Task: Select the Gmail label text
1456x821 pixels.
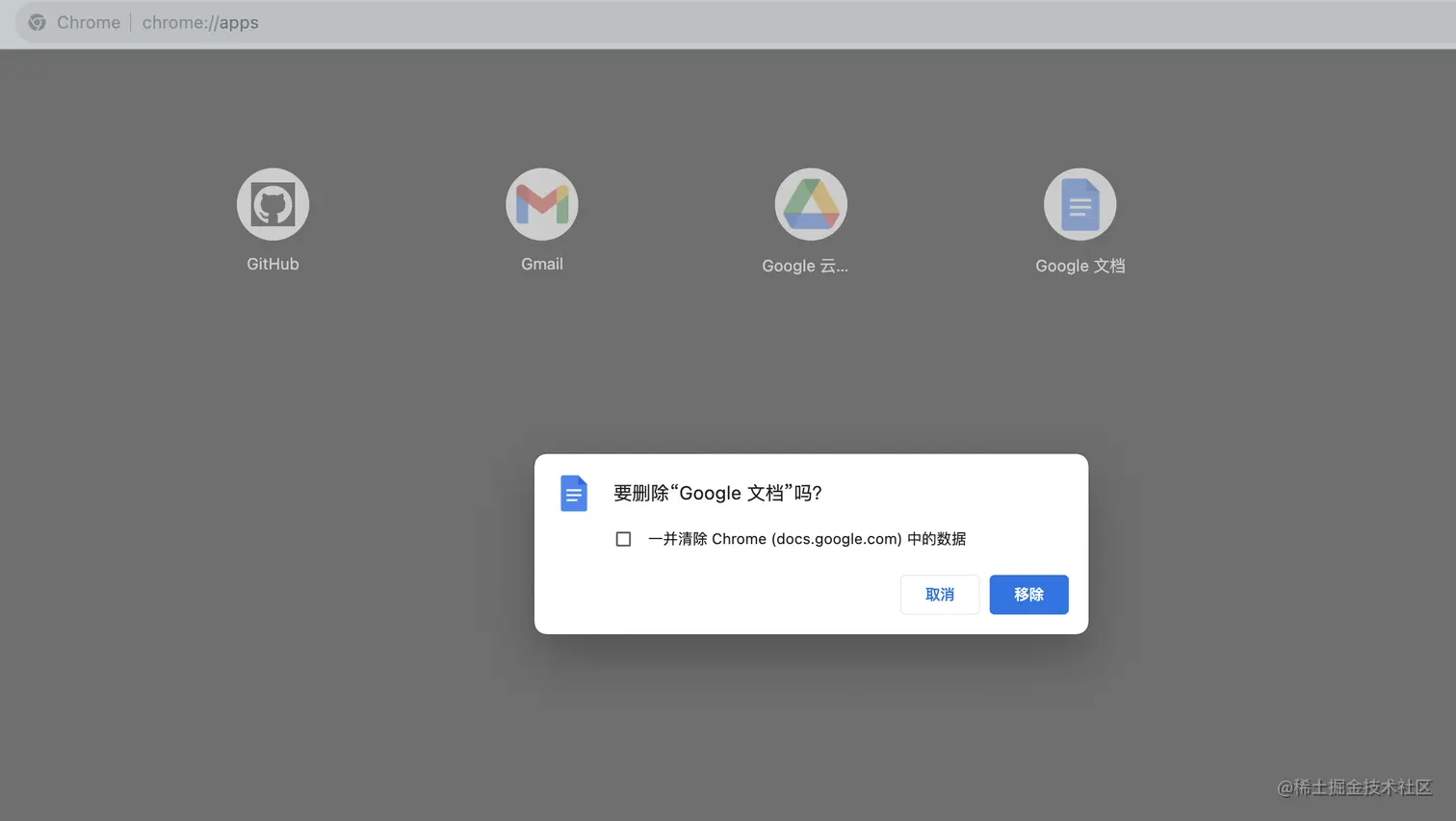Action: point(542,264)
